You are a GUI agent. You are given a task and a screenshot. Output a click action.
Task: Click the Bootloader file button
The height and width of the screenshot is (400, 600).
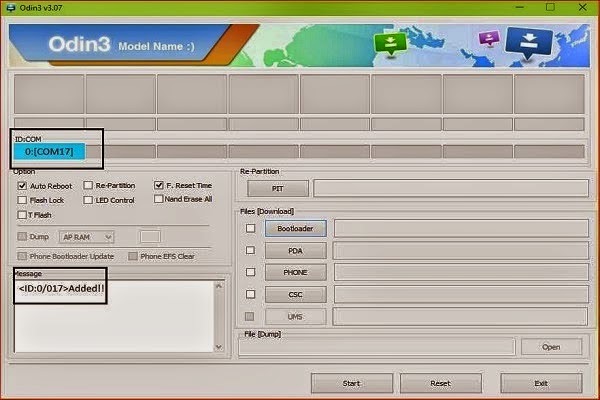[x=295, y=229]
